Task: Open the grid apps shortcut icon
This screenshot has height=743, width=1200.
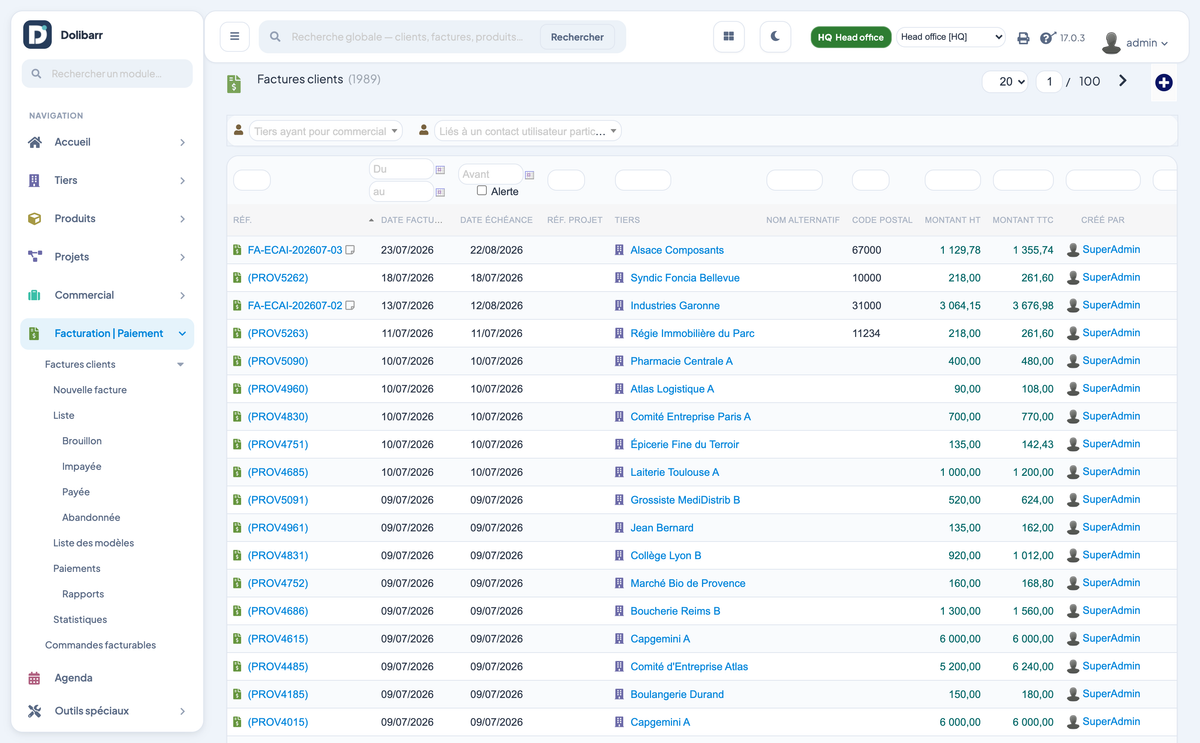Action: (729, 37)
